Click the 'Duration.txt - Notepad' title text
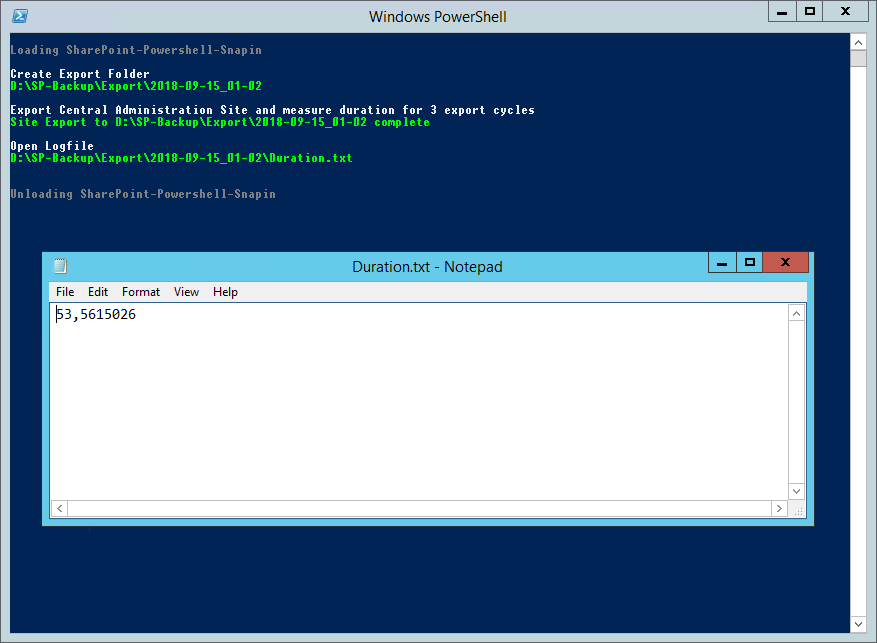Viewport: 877px width, 643px height. pos(427,267)
